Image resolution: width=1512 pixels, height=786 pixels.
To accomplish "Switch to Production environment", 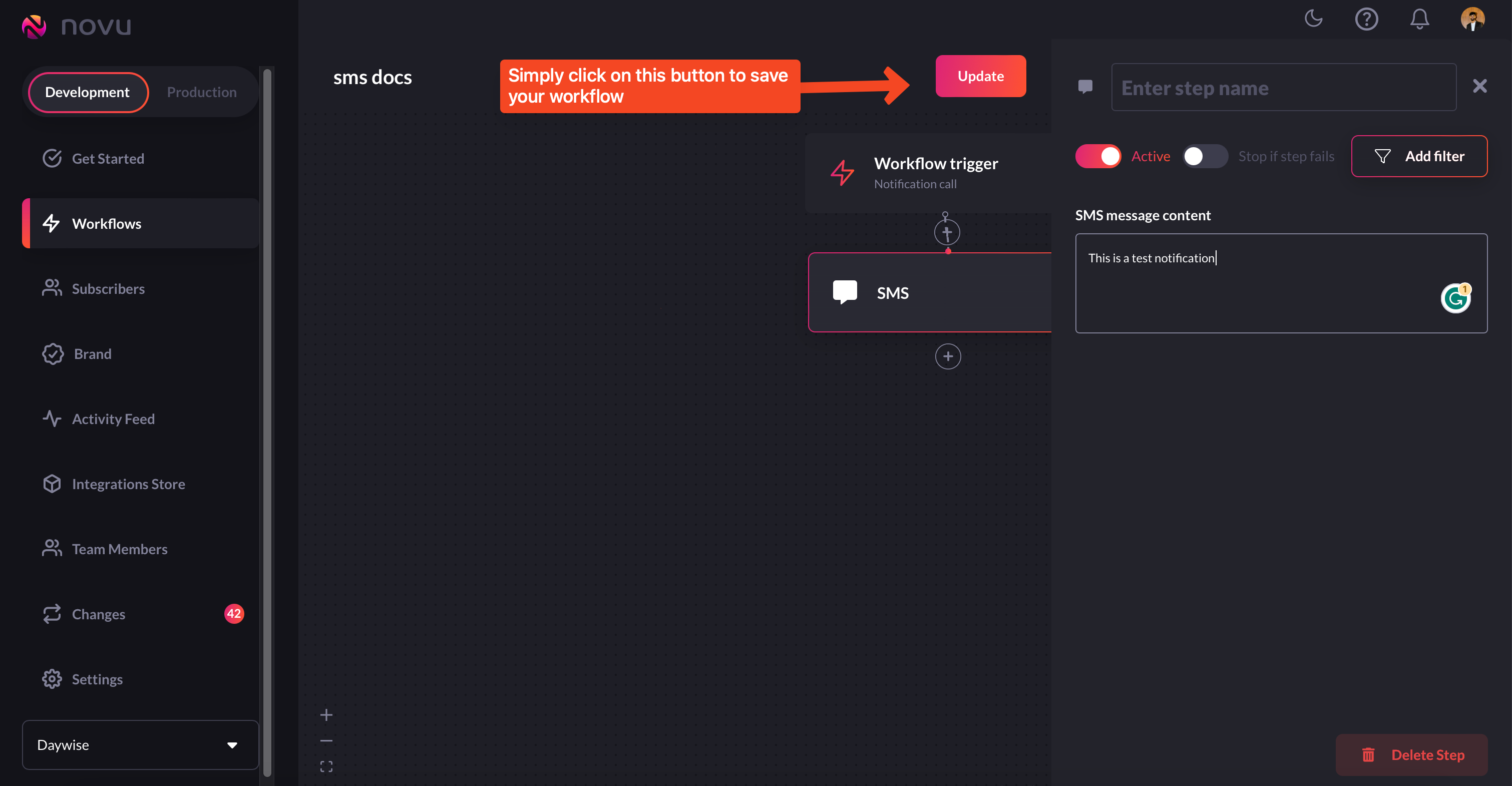I will pos(201,92).
